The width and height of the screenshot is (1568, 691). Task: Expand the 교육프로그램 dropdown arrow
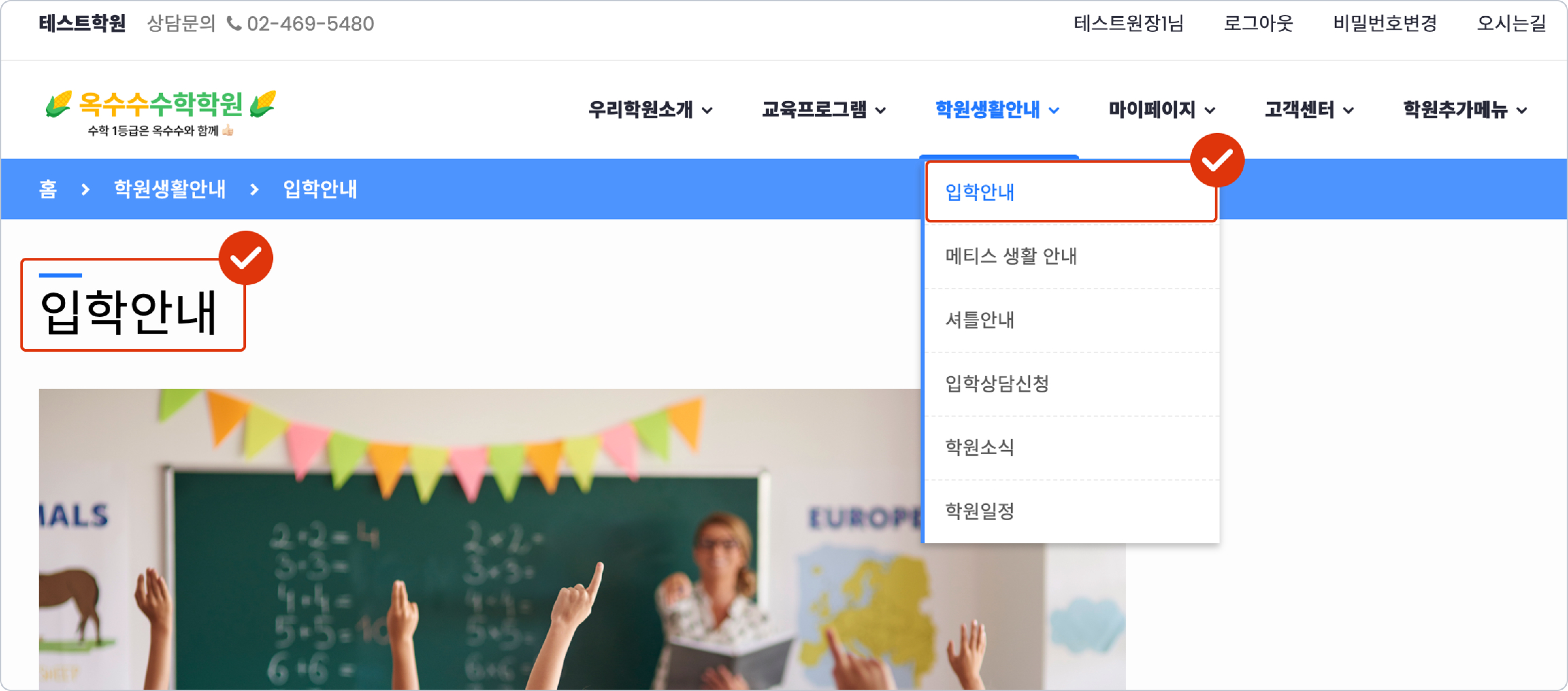point(881,111)
